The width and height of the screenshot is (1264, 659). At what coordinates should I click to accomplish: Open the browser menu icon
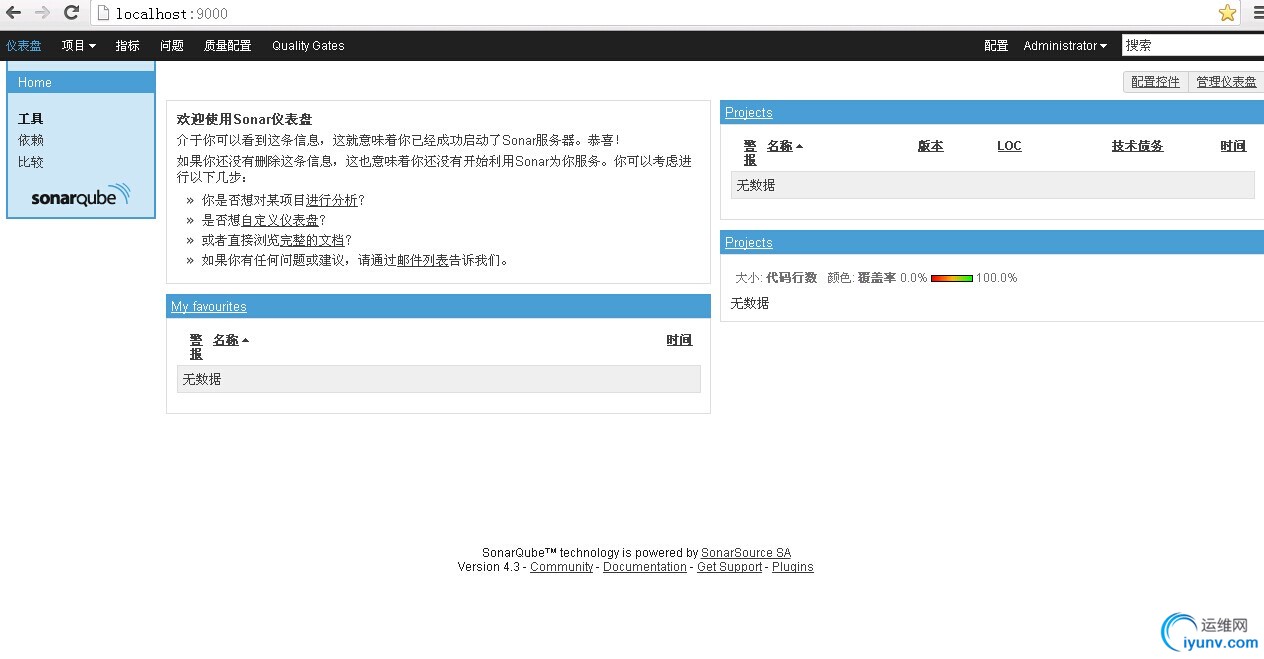pos(1258,13)
